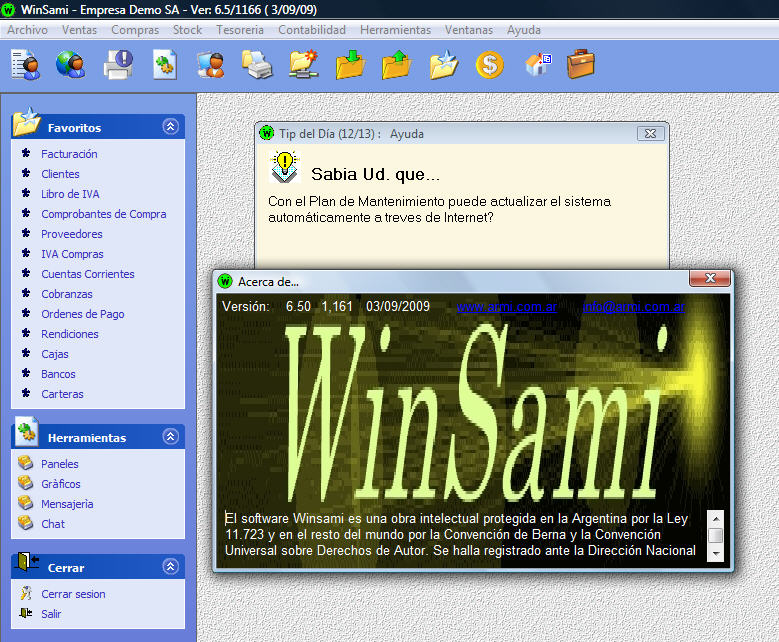
Task: Click the Herramientas panel header icon
Action: click(x=26, y=431)
